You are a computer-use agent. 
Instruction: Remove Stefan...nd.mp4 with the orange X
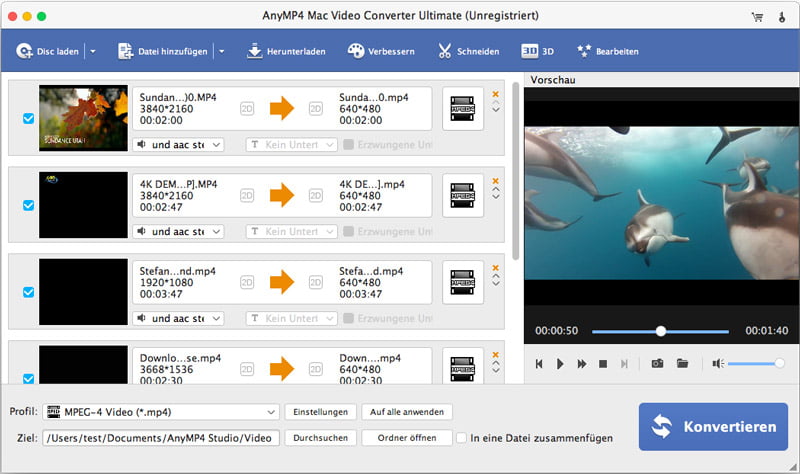tap(495, 267)
